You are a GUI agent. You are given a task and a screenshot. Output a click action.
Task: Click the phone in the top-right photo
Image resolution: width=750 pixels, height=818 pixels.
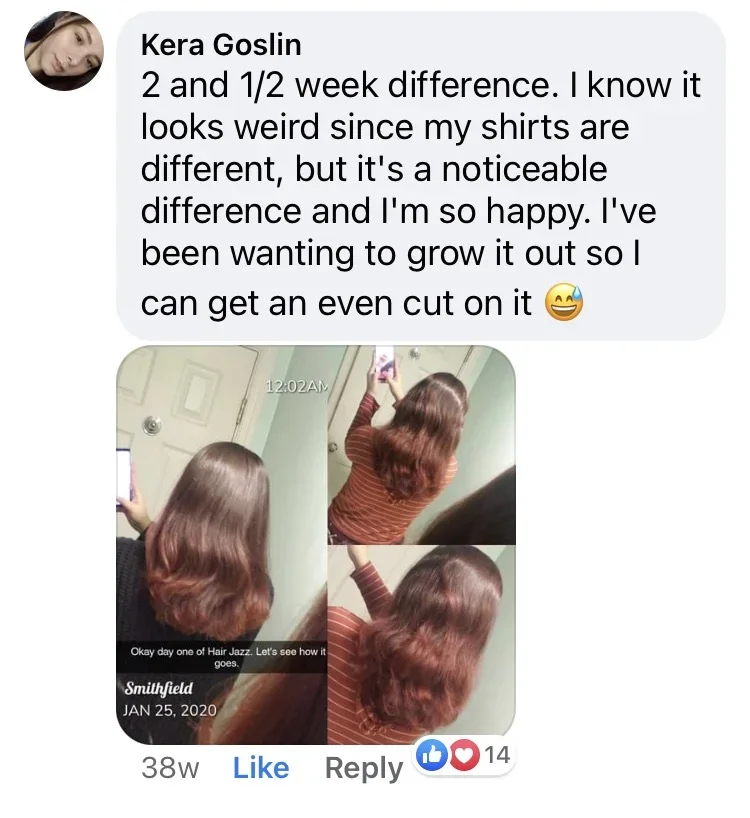(x=385, y=363)
